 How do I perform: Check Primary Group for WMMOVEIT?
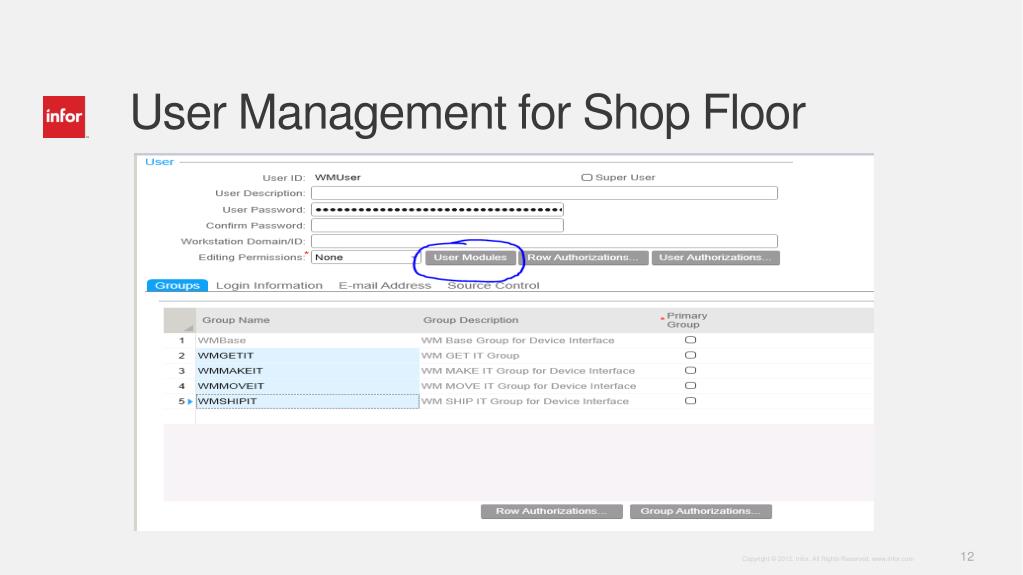(690, 386)
